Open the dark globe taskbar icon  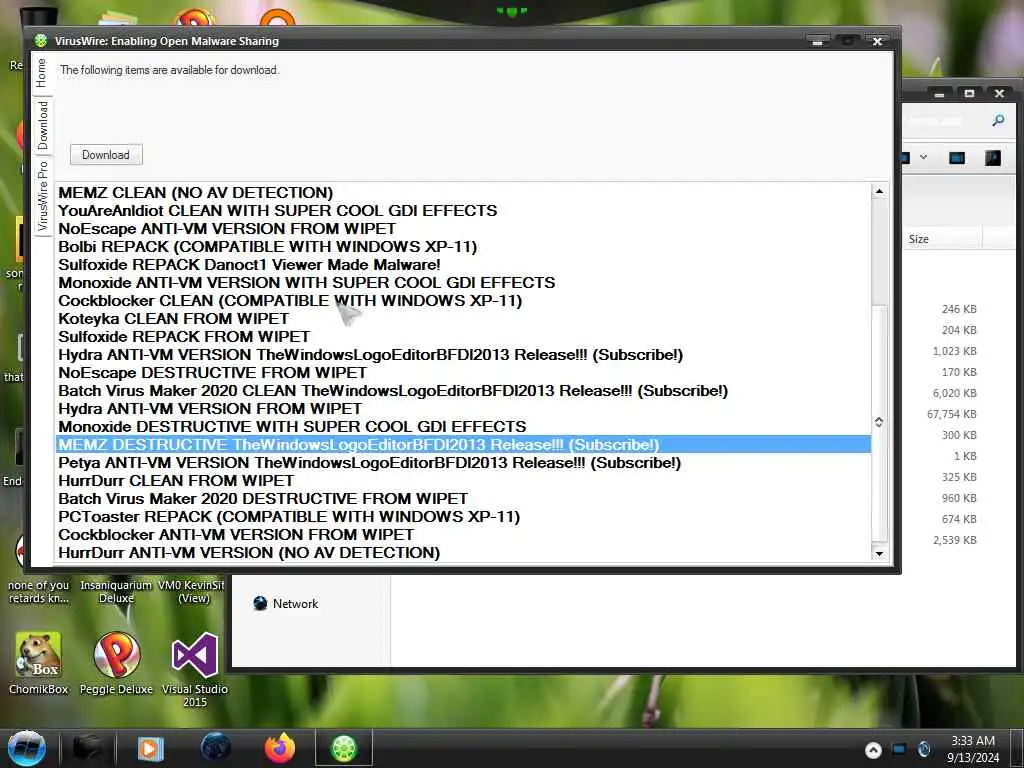pos(216,748)
